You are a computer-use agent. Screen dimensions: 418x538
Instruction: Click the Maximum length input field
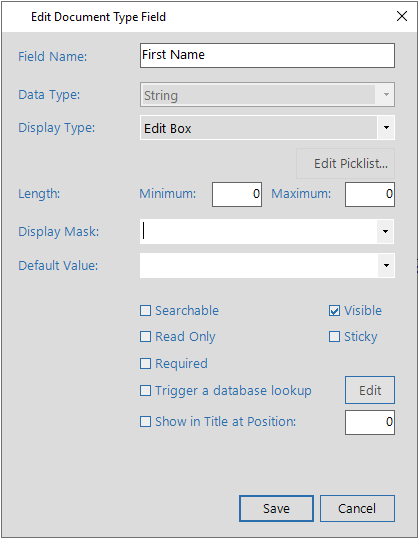click(370, 194)
